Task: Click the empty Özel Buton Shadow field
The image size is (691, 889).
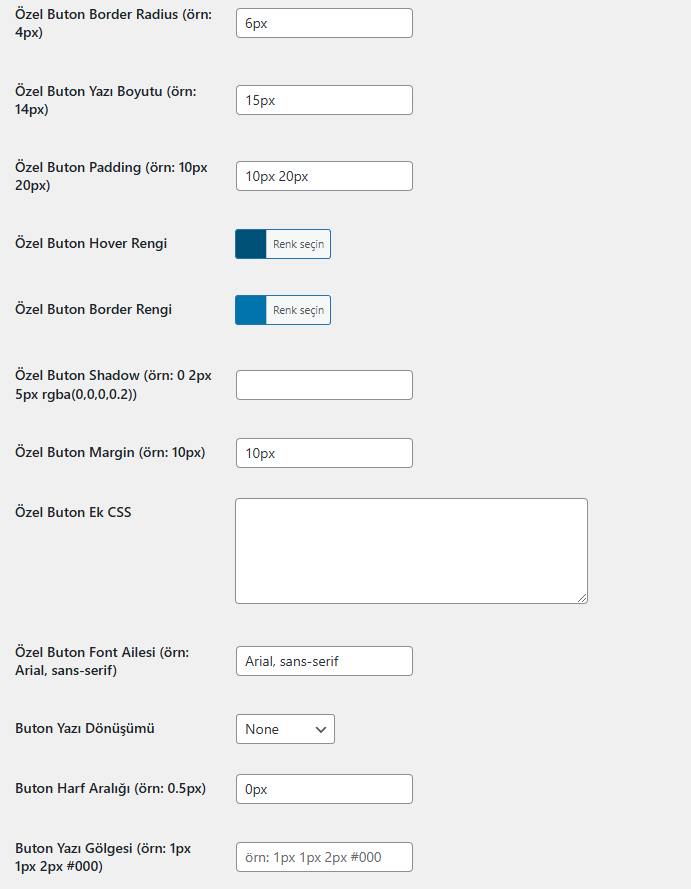Action: pyautogui.click(x=324, y=385)
